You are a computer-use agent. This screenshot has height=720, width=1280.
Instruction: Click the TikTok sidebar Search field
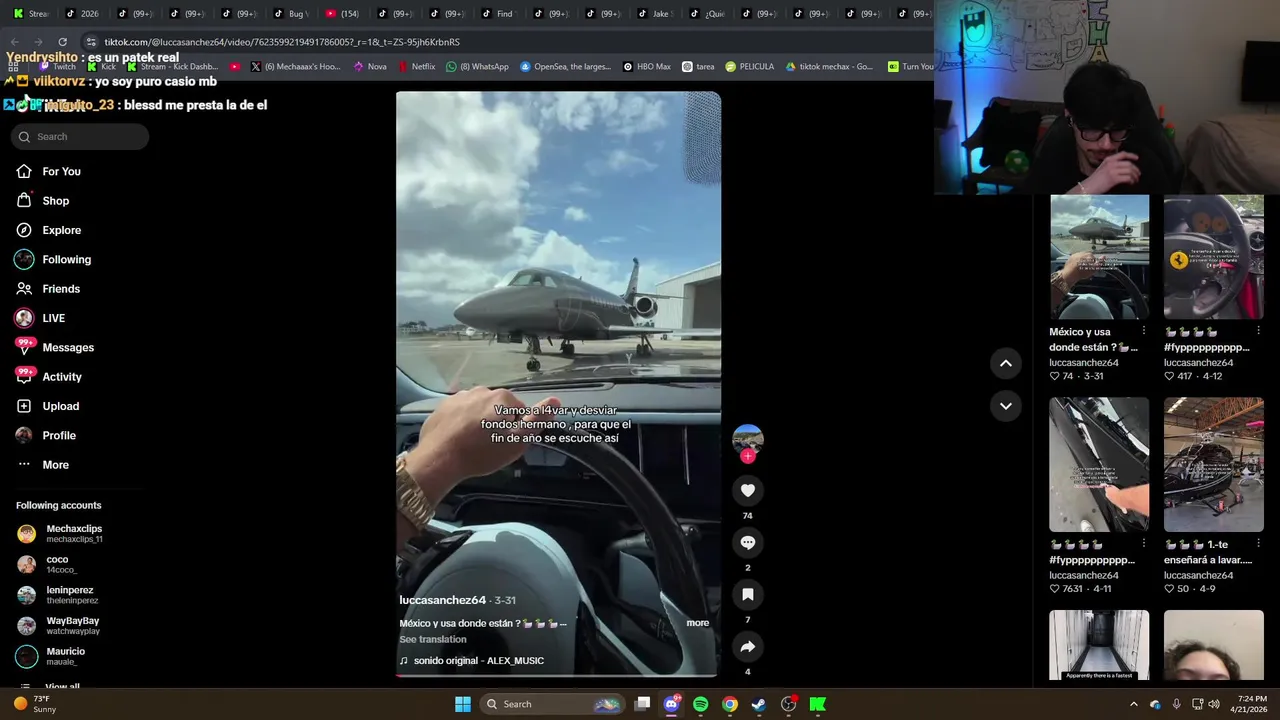coord(80,137)
